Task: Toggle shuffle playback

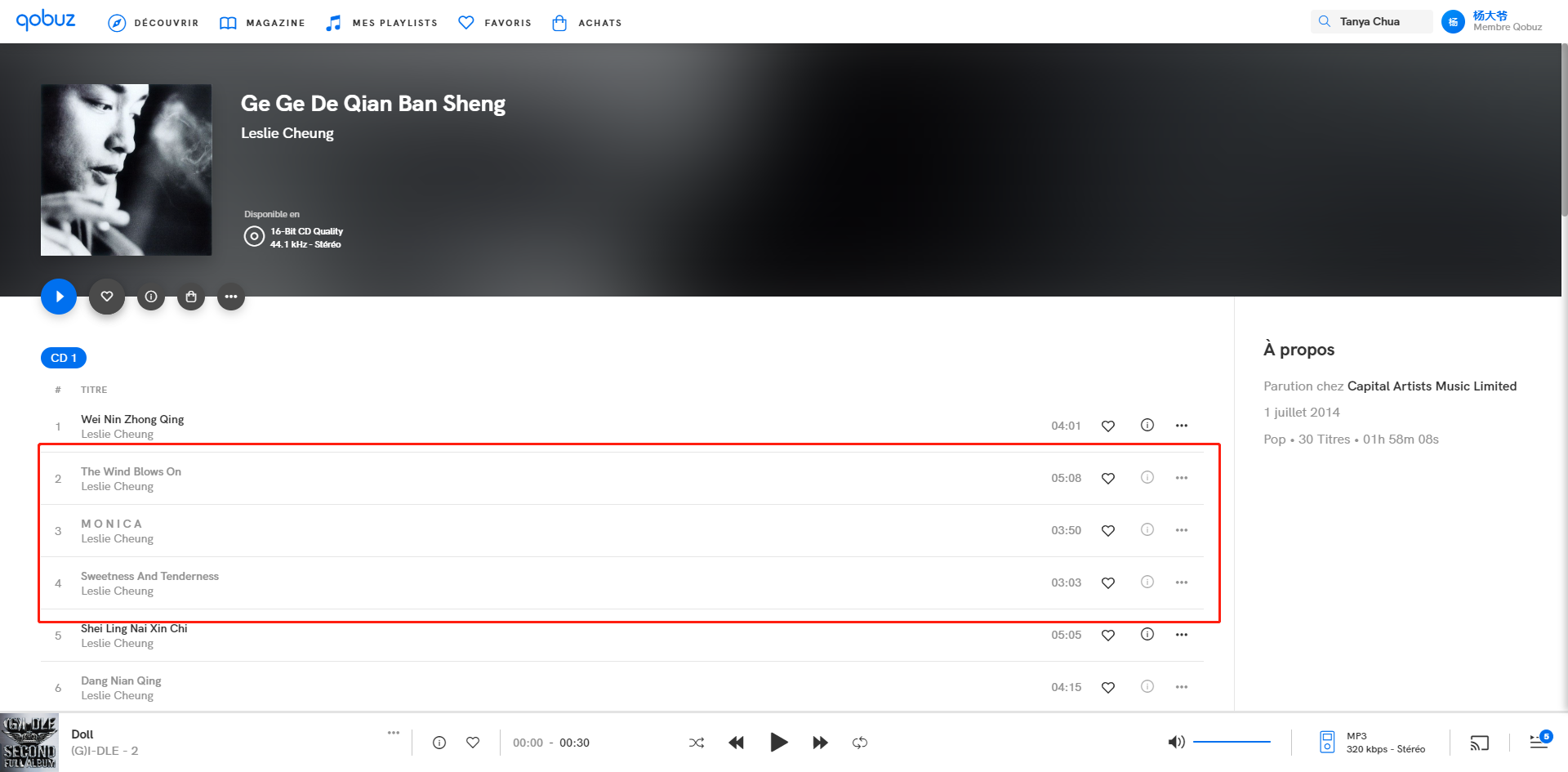Action: pyautogui.click(x=697, y=743)
